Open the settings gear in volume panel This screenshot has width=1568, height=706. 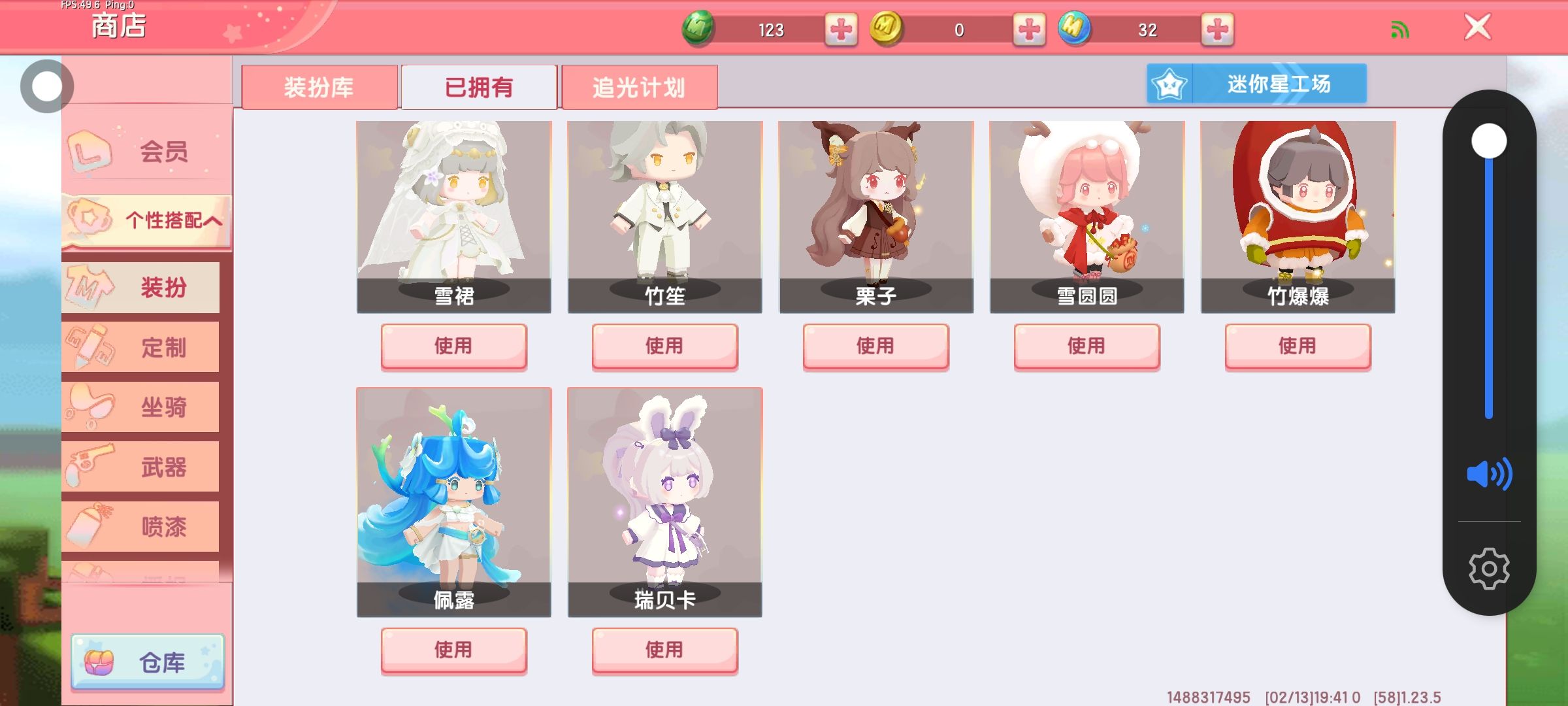1489,569
